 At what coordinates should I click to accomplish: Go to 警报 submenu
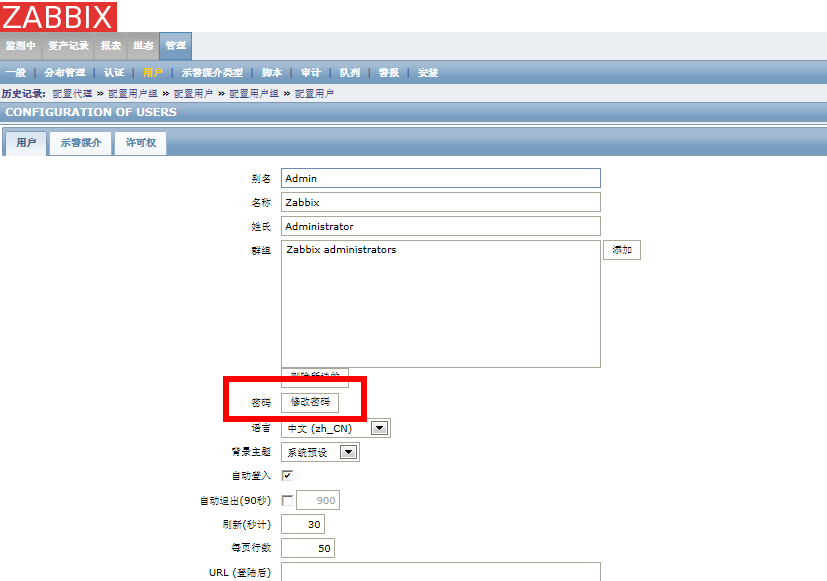click(389, 73)
